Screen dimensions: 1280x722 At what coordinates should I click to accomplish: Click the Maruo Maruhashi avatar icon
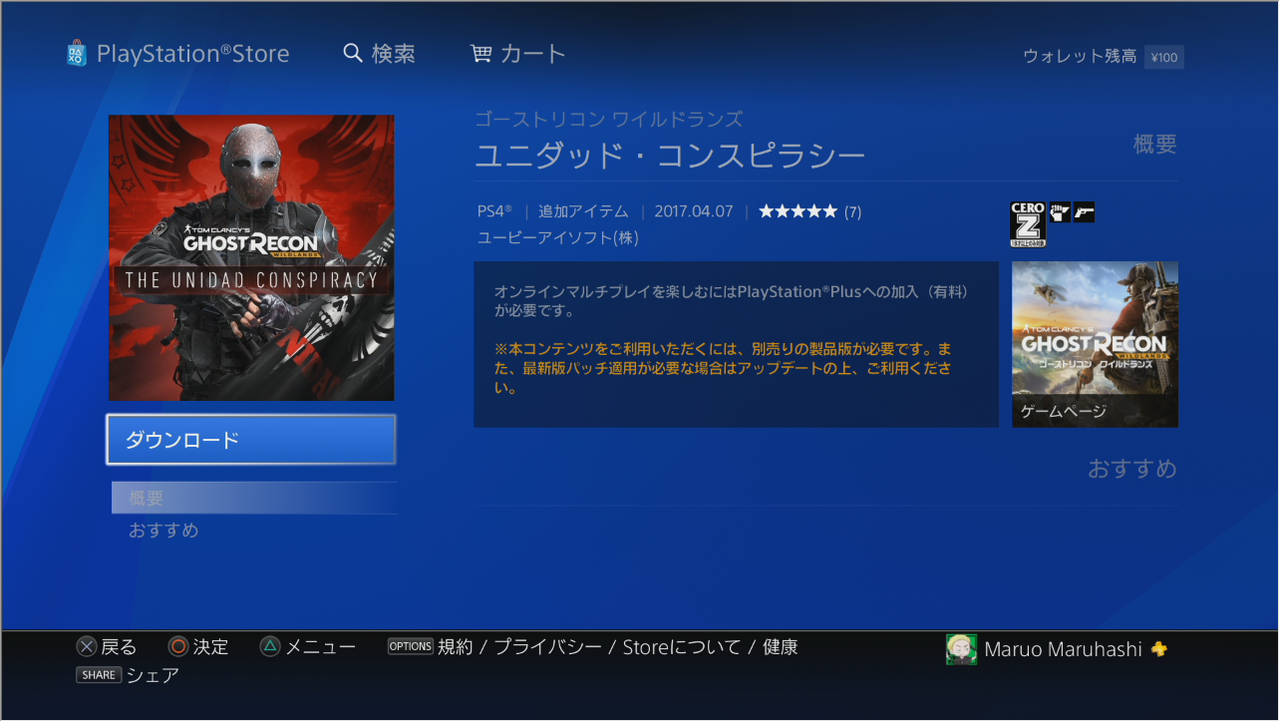click(962, 649)
